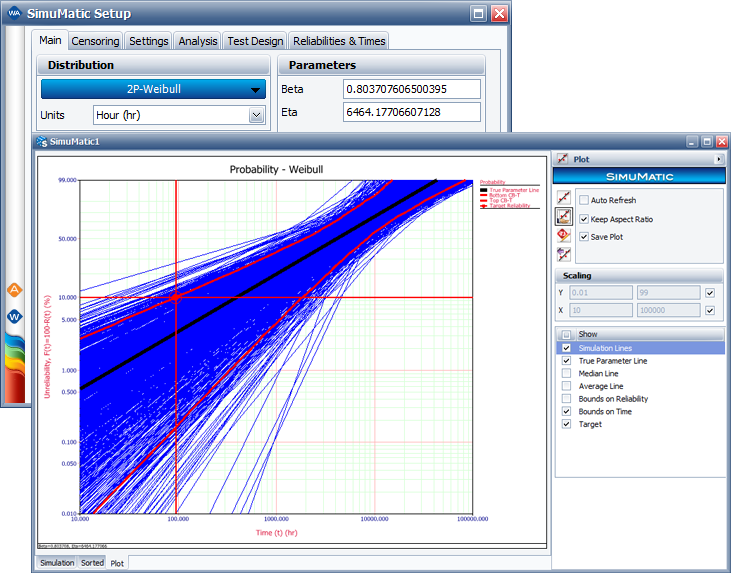Open the Sorted tab at bottom
Screen dimensions: 731x573
[x=92, y=563]
